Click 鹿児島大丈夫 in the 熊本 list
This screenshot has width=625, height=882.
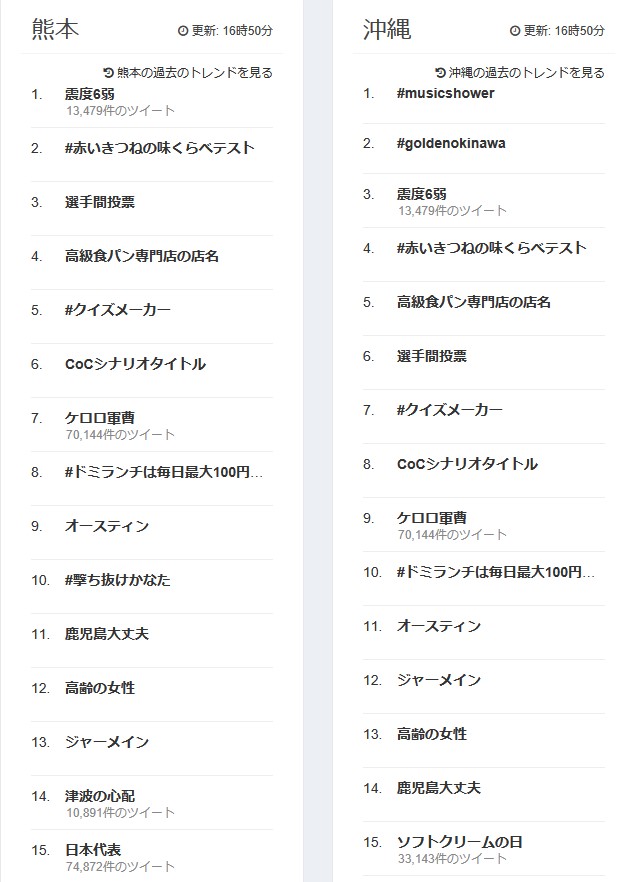(107, 634)
